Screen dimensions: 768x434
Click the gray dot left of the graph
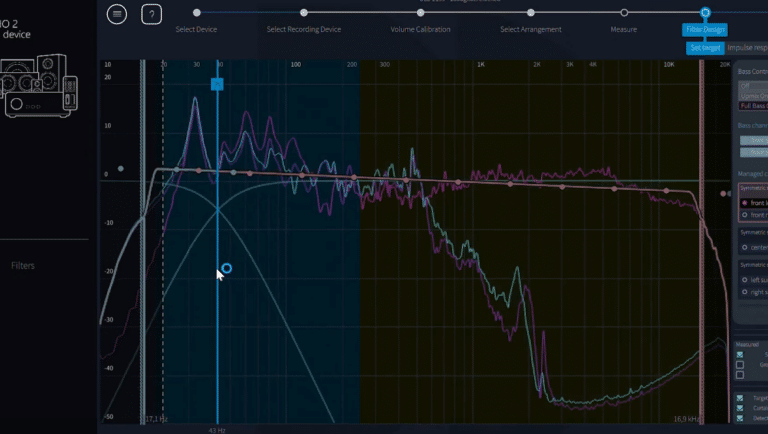[120, 169]
